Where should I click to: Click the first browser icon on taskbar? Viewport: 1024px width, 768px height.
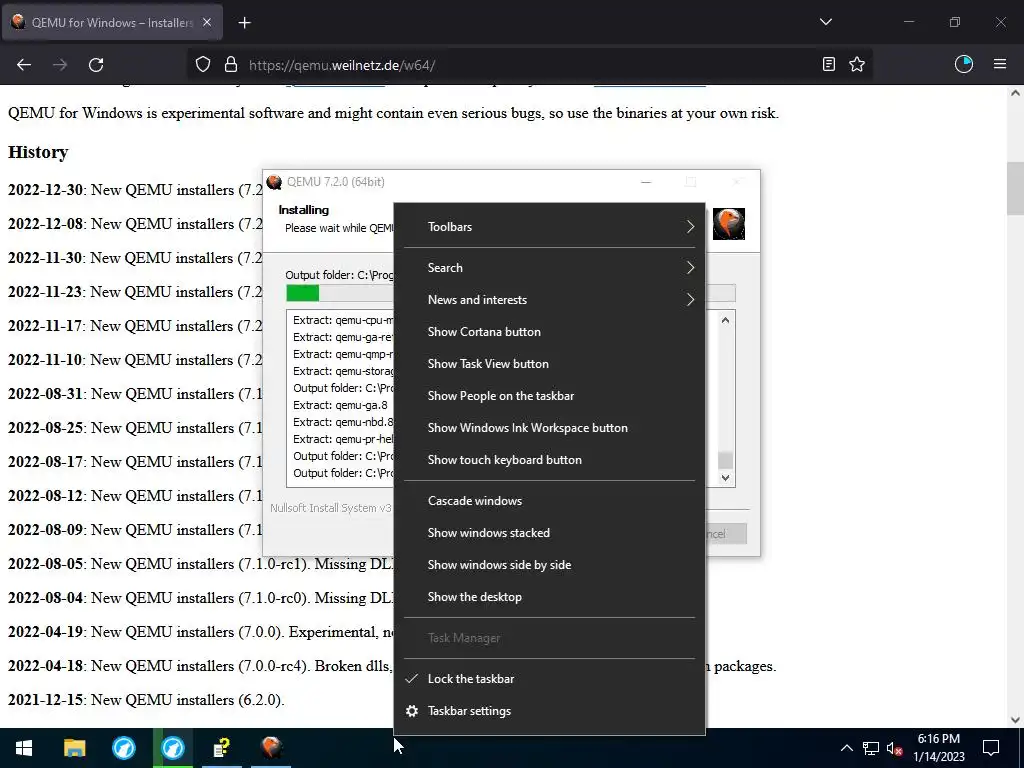tap(123, 748)
